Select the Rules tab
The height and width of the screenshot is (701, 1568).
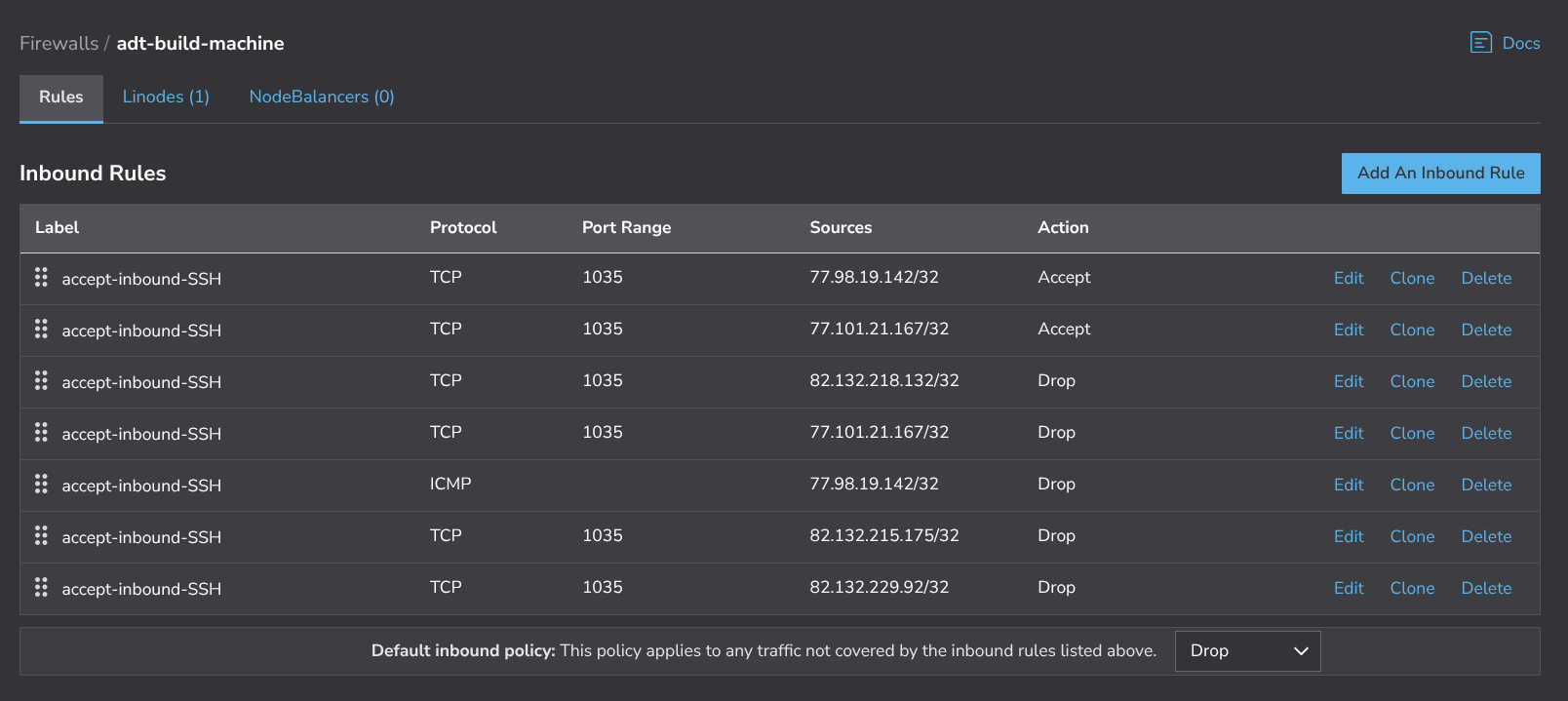[x=61, y=97]
